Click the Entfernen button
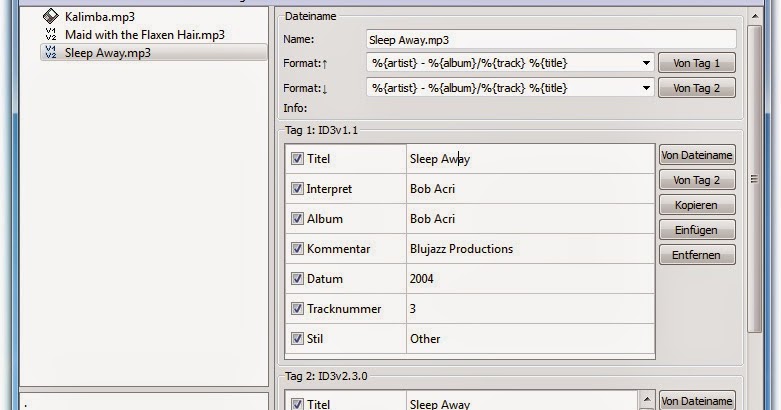Screen dimensions: 781x410 (697, 255)
